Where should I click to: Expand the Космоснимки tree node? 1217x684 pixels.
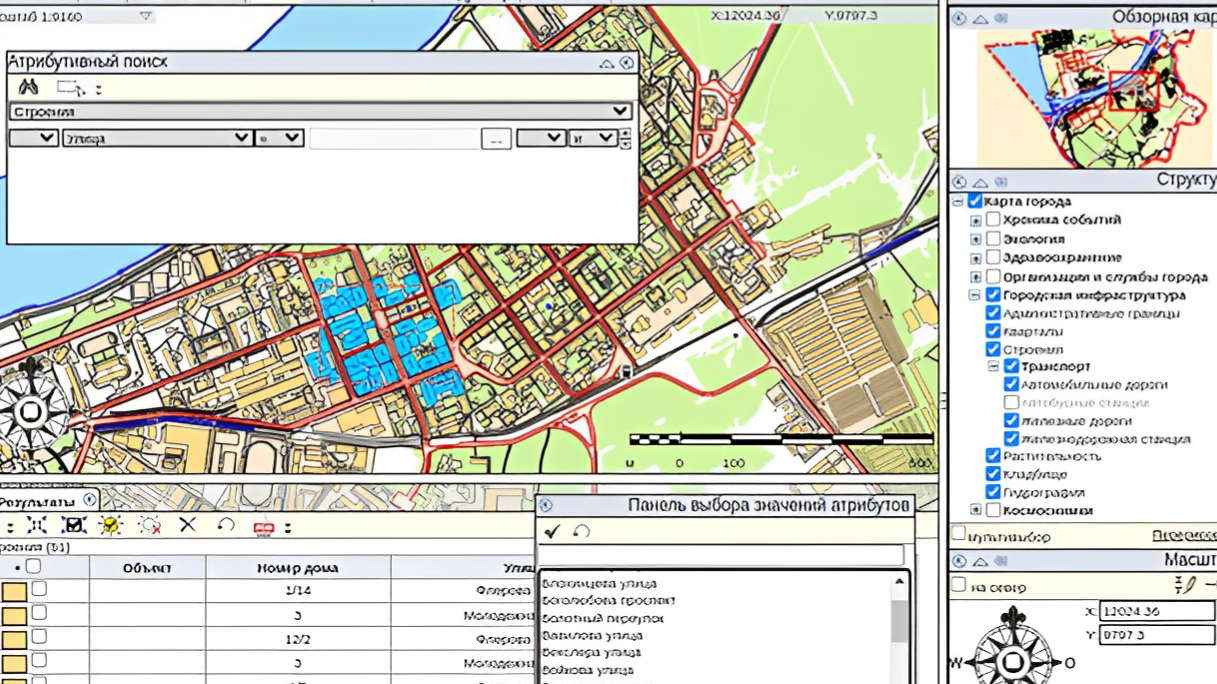[x=975, y=510]
